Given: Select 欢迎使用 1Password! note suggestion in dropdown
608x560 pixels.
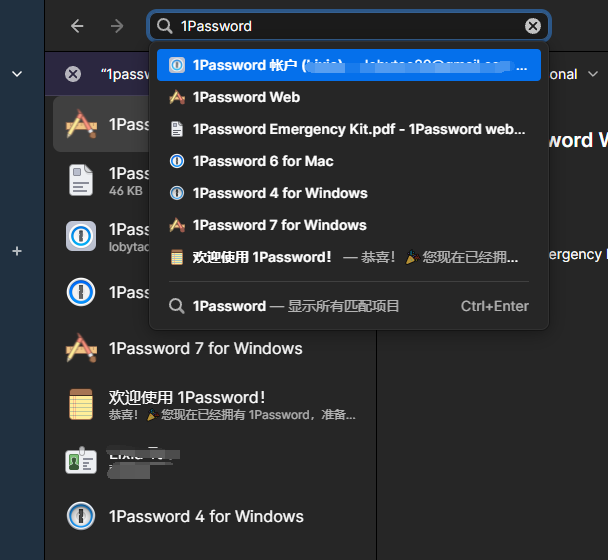Looking at the screenshot, I should coord(262,257).
